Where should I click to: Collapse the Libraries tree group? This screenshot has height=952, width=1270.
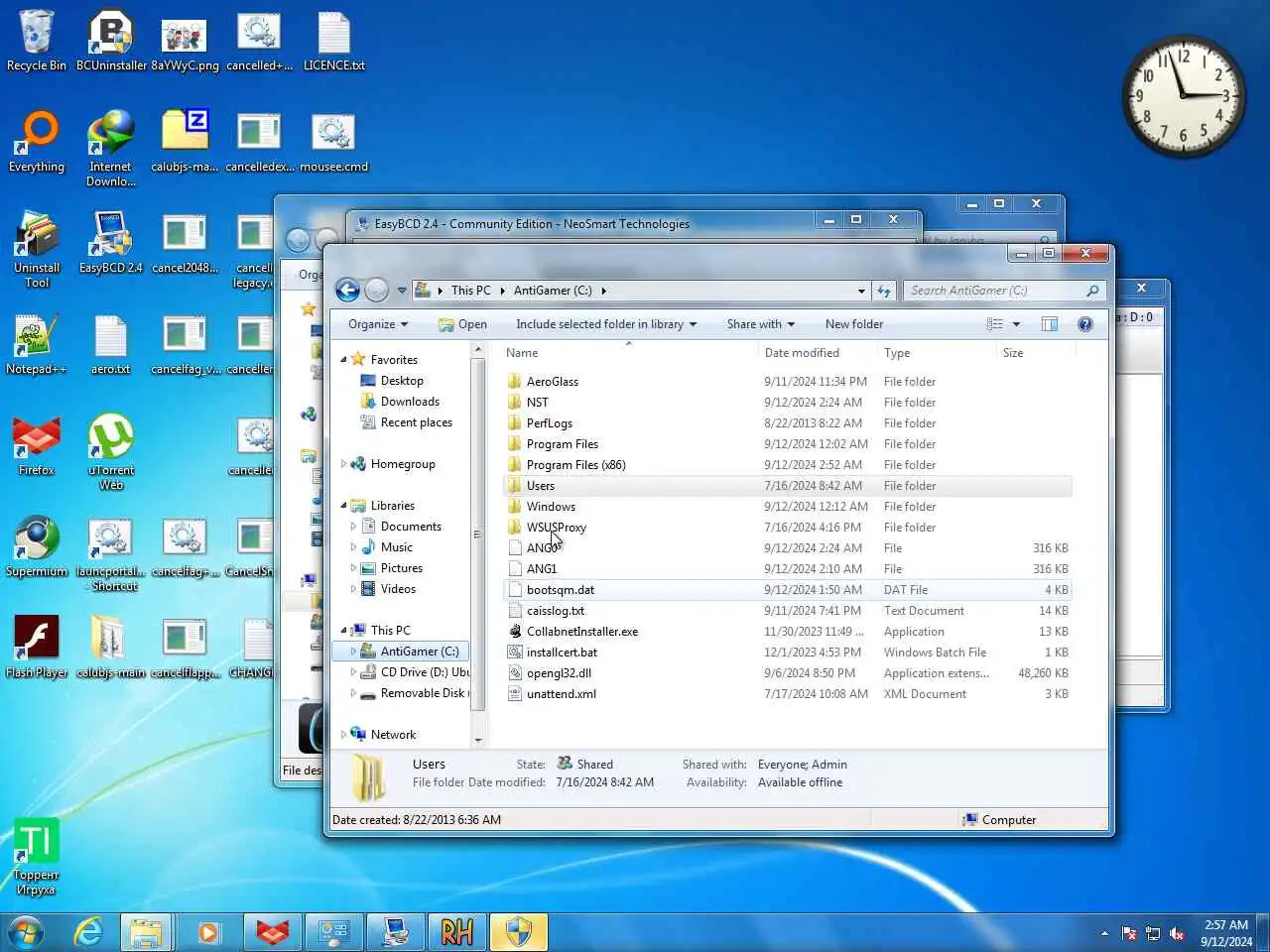343,506
